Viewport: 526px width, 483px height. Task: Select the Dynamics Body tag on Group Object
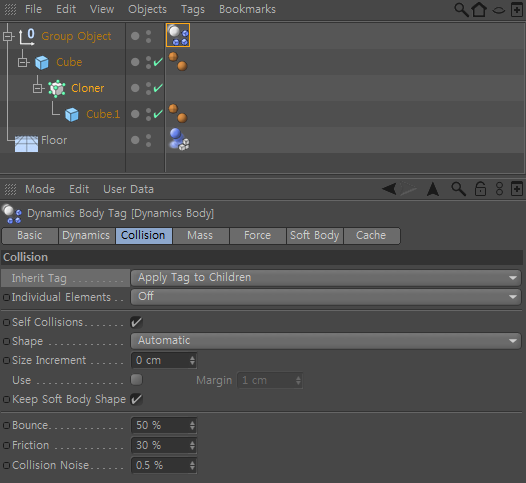pyautogui.click(x=178, y=35)
